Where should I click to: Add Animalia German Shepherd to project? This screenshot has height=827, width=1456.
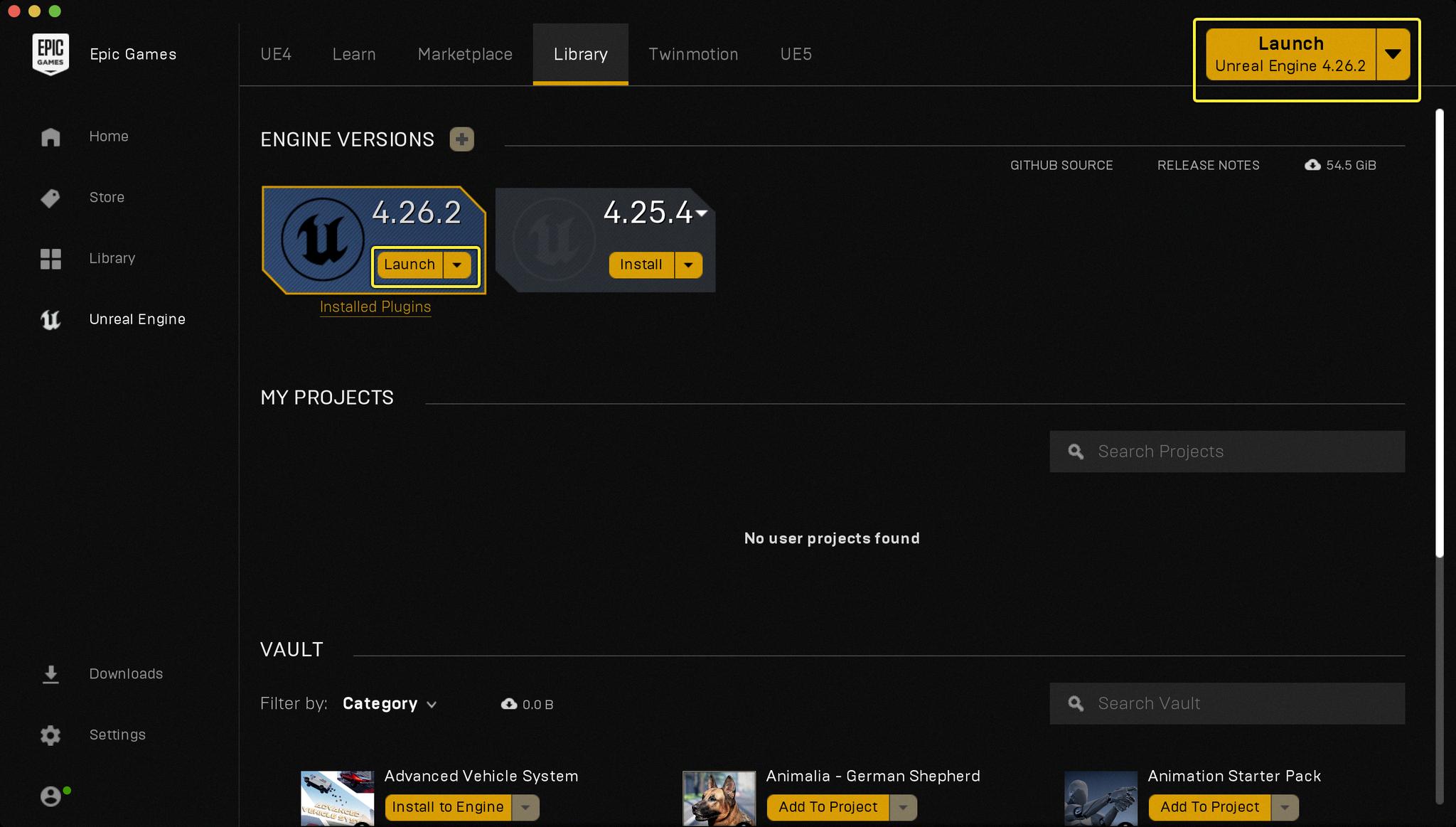point(828,808)
